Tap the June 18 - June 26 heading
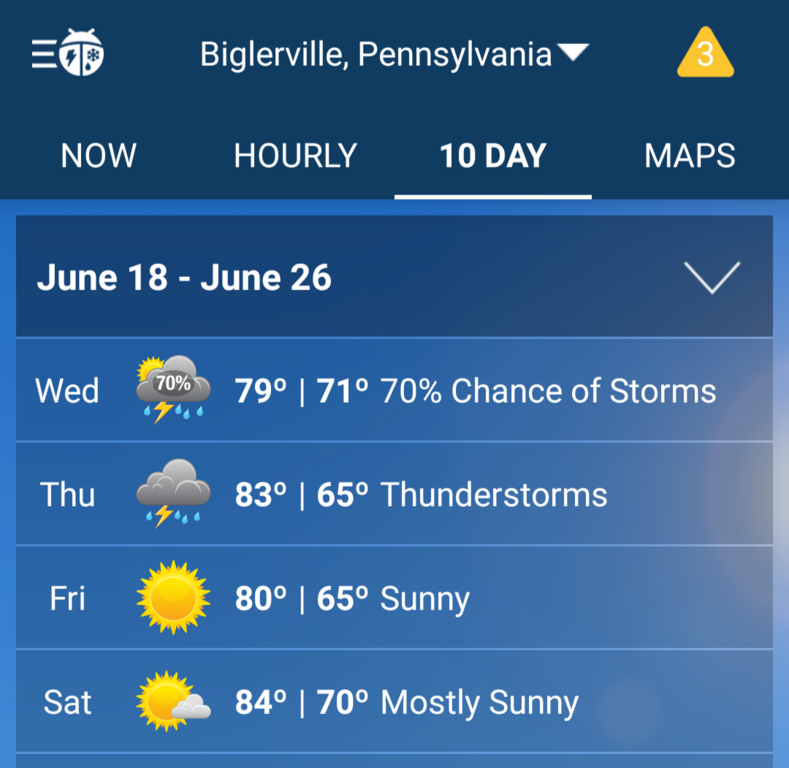Viewport: 789px width, 768px height. pos(184,277)
